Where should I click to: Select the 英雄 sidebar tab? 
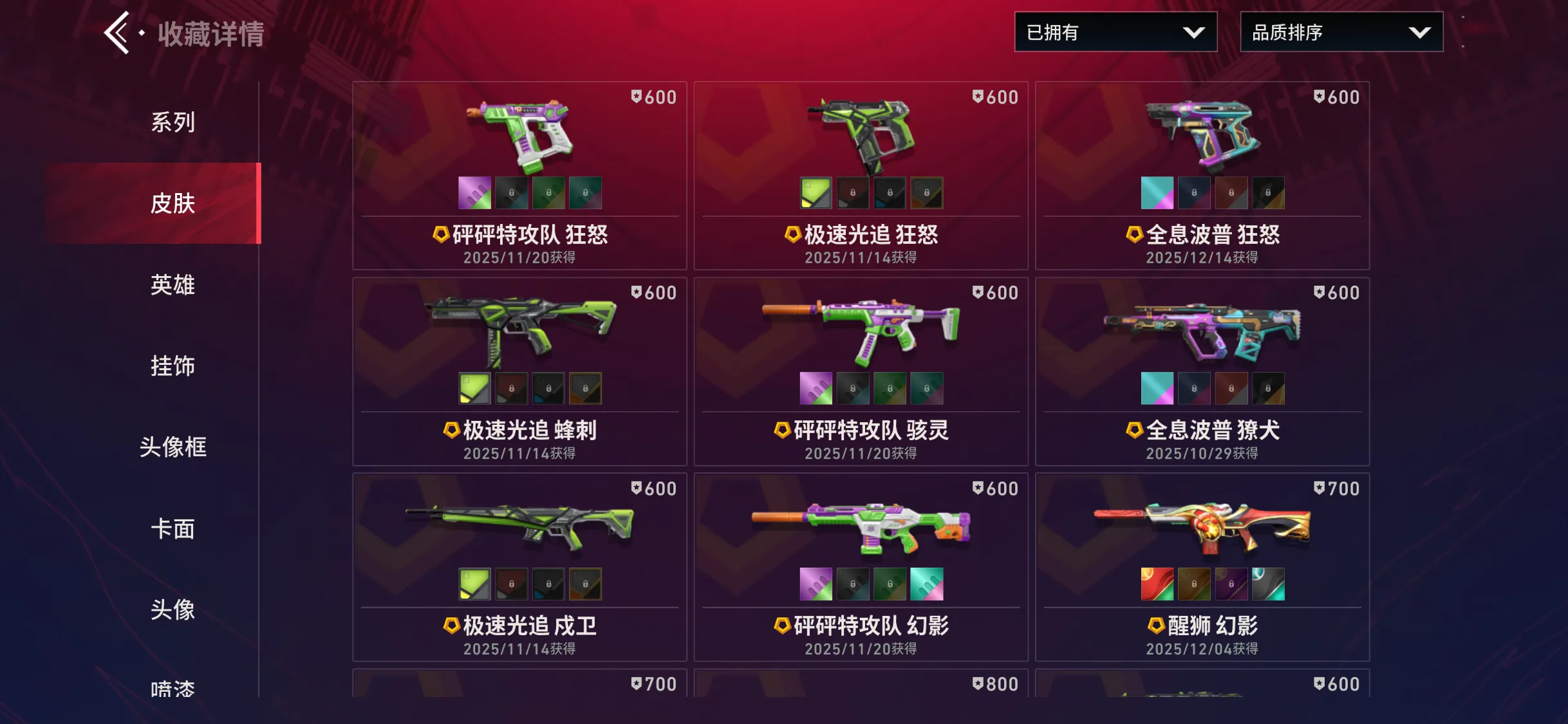coord(173,284)
